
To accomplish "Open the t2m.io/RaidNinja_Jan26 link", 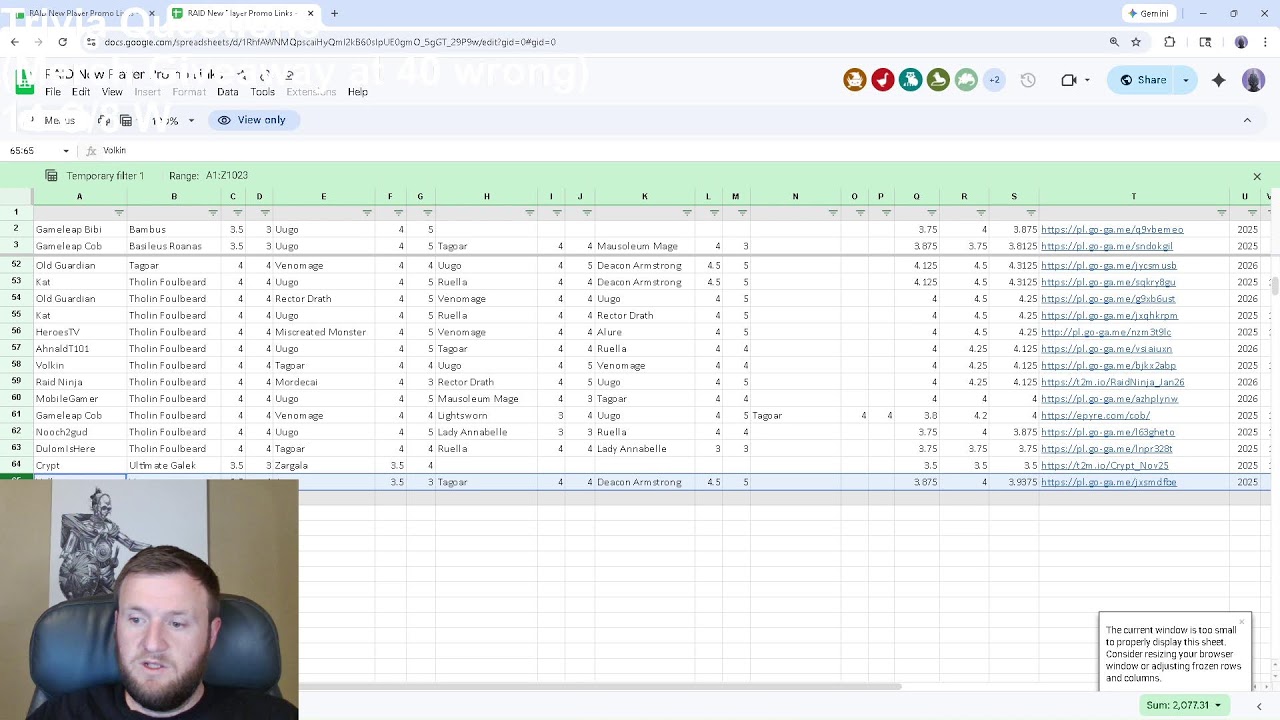I will pos(1113,382).
